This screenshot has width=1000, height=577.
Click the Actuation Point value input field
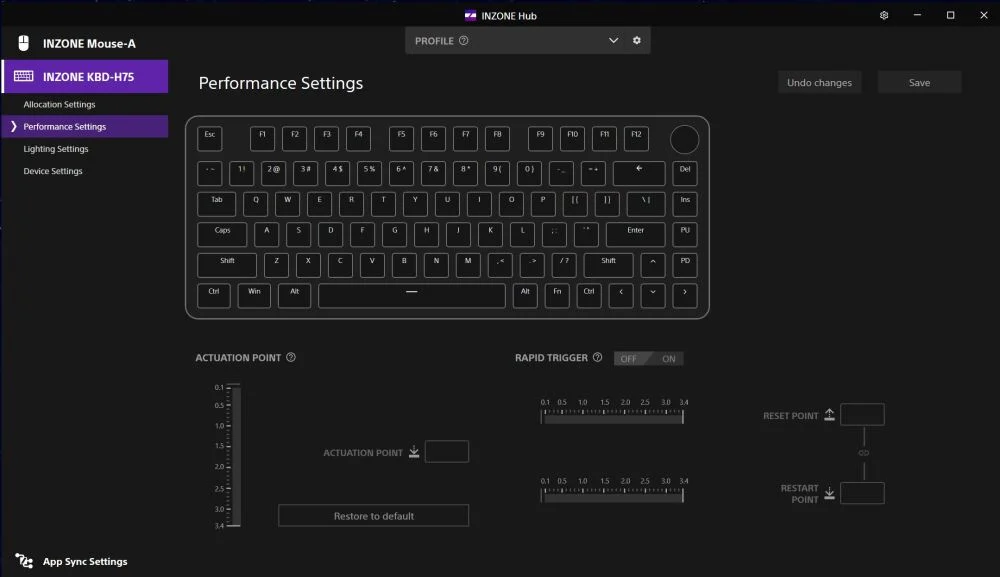(447, 451)
